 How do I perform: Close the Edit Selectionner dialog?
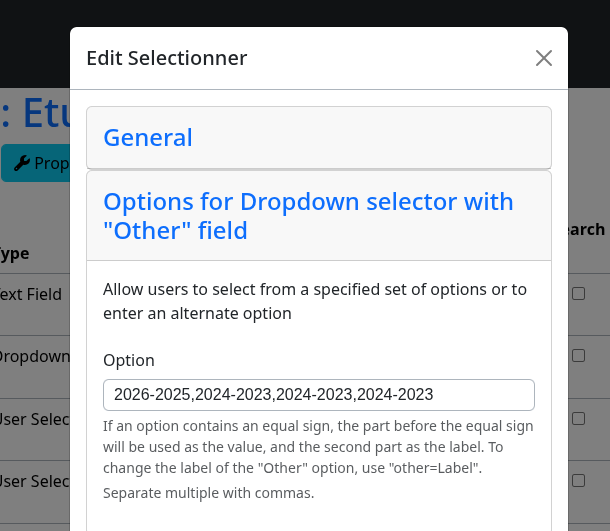[x=543, y=58]
